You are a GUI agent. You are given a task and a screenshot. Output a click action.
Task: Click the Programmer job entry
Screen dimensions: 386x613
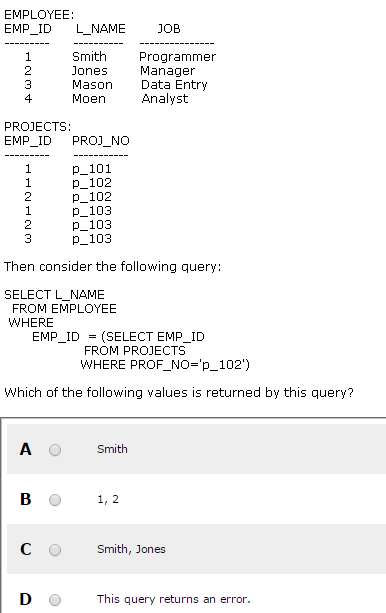[178, 57]
